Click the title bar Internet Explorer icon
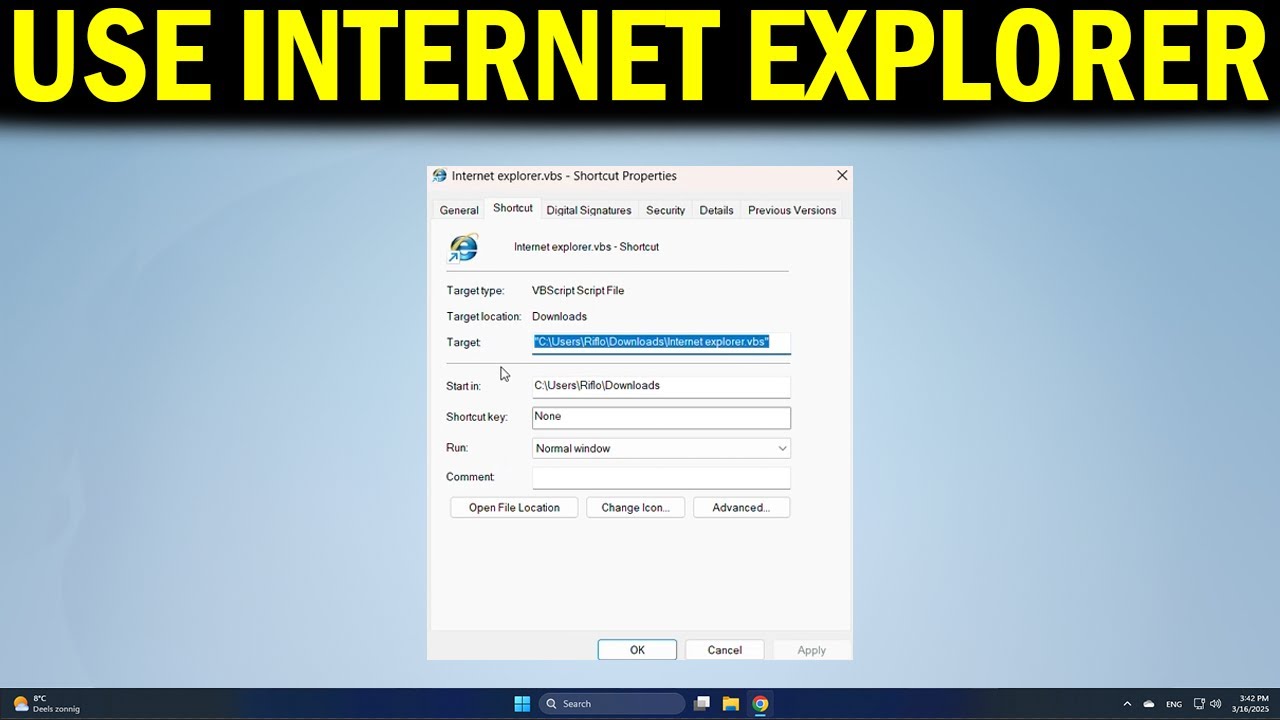Viewport: 1280px width, 720px height. point(439,176)
